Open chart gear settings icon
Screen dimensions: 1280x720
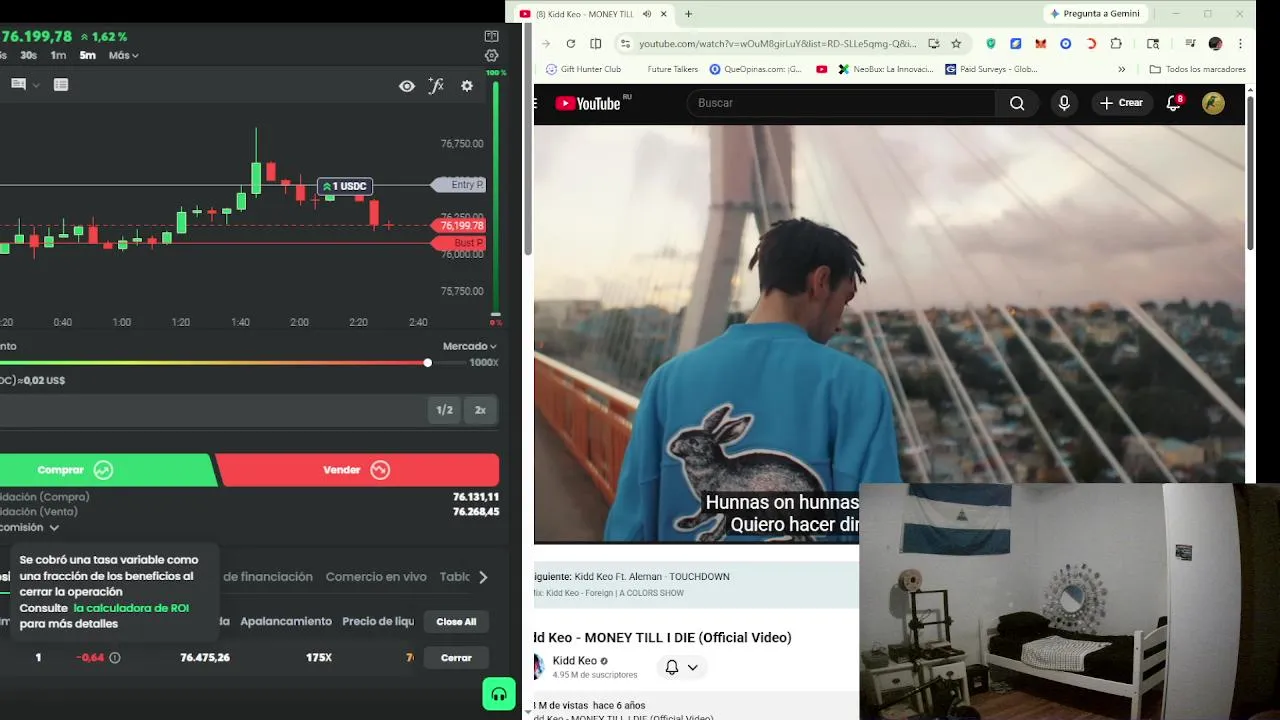467,86
